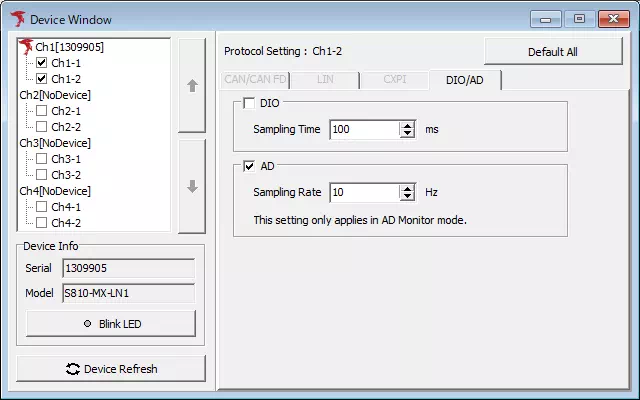This screenshot has height=400, width=640.
Task: Decrease AD Sampling Rate with down spinner
Action: pos(407,197)
